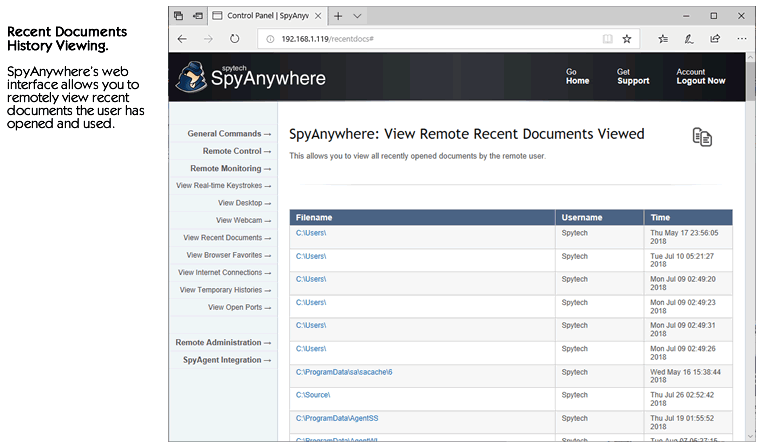The height and width of the screenshot is (445, 761).
Task: Click the tabs you've set aside icon
Action: pos(179,16)
